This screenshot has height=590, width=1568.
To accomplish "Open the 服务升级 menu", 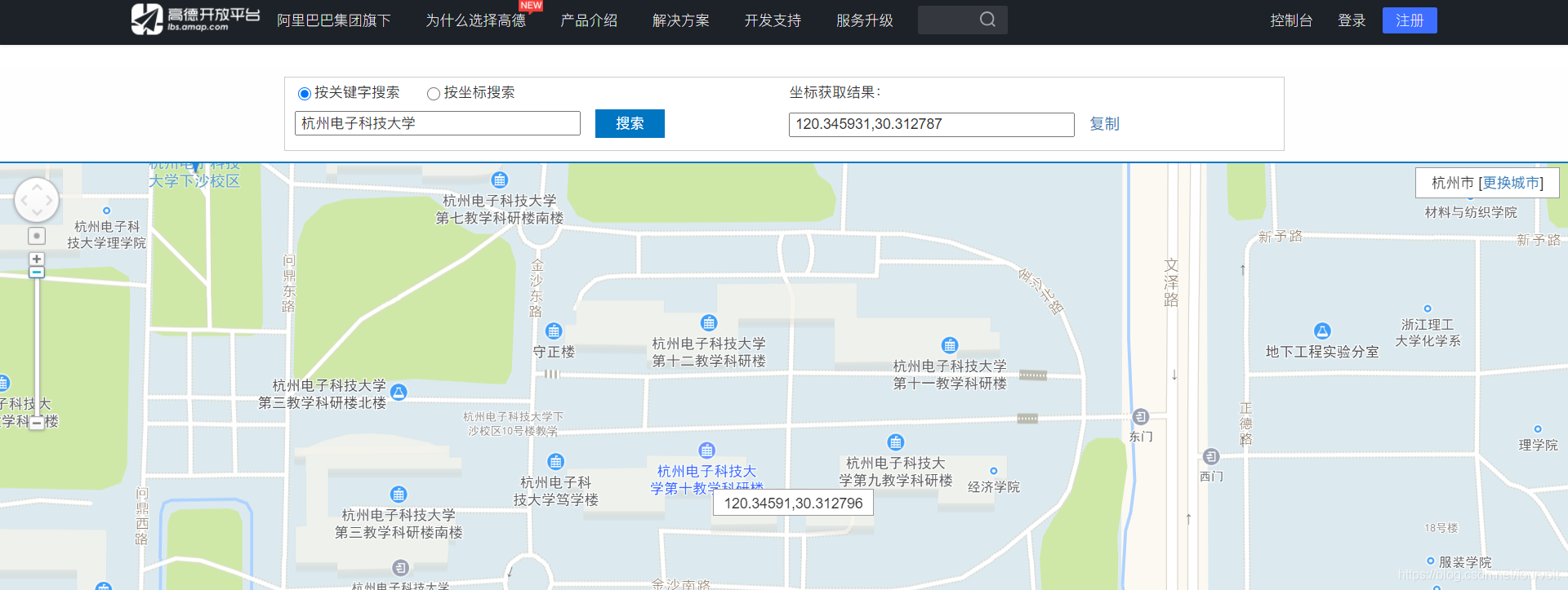I will [865, 20].
